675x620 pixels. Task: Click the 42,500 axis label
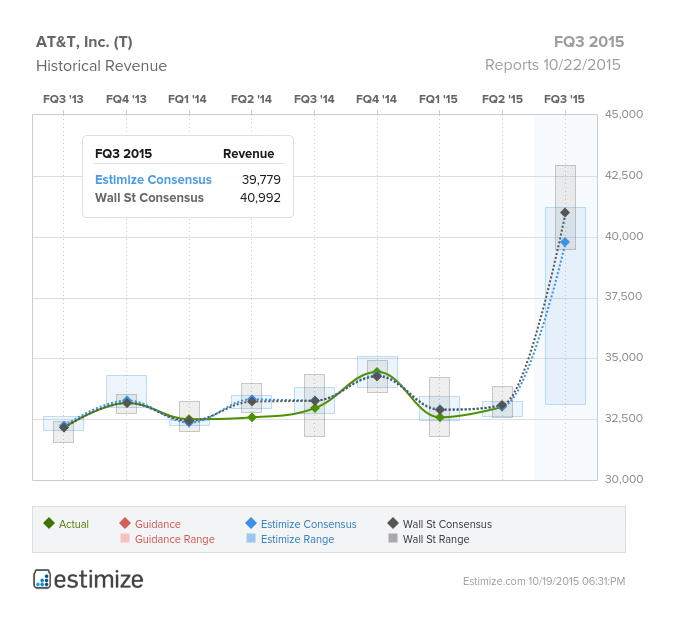624,175
